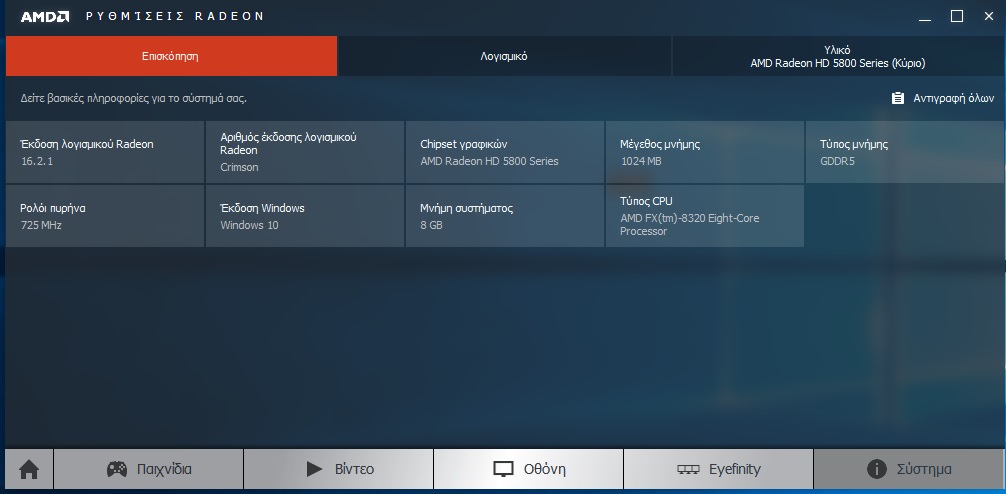This screenshot has width=1006, height=494.
Task: Open the Eyefinity section
Action: tap(719, 469)
